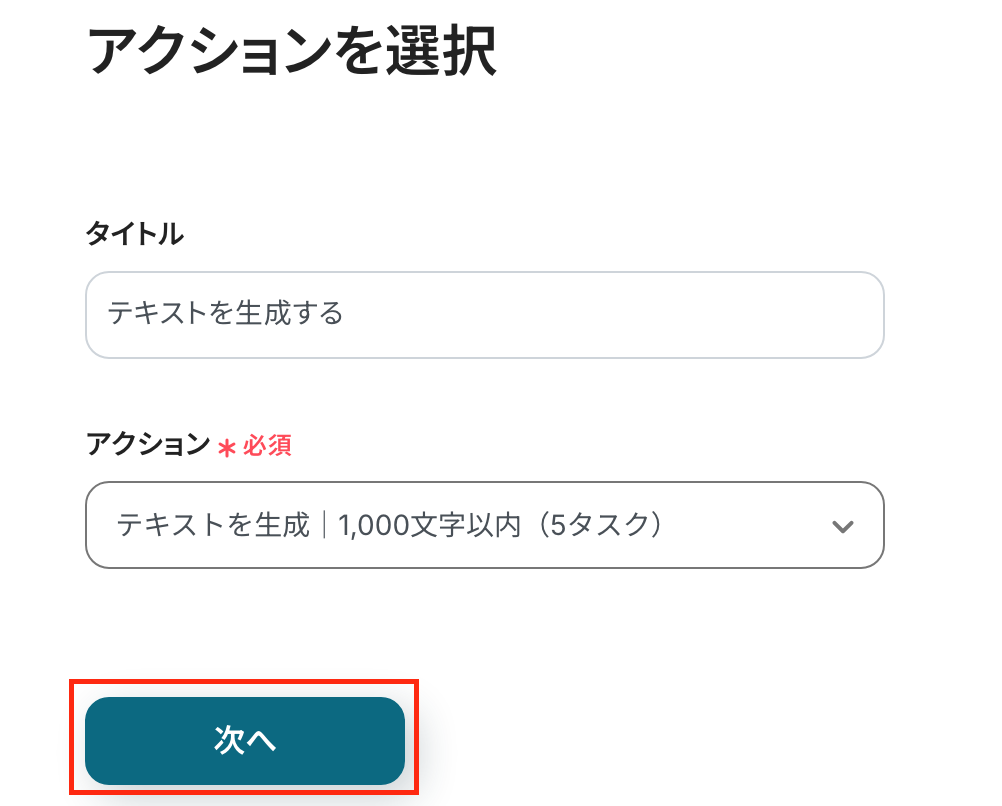
Task: Click テキストを生成 at the dropdown's left
Action: click(214, 525)
